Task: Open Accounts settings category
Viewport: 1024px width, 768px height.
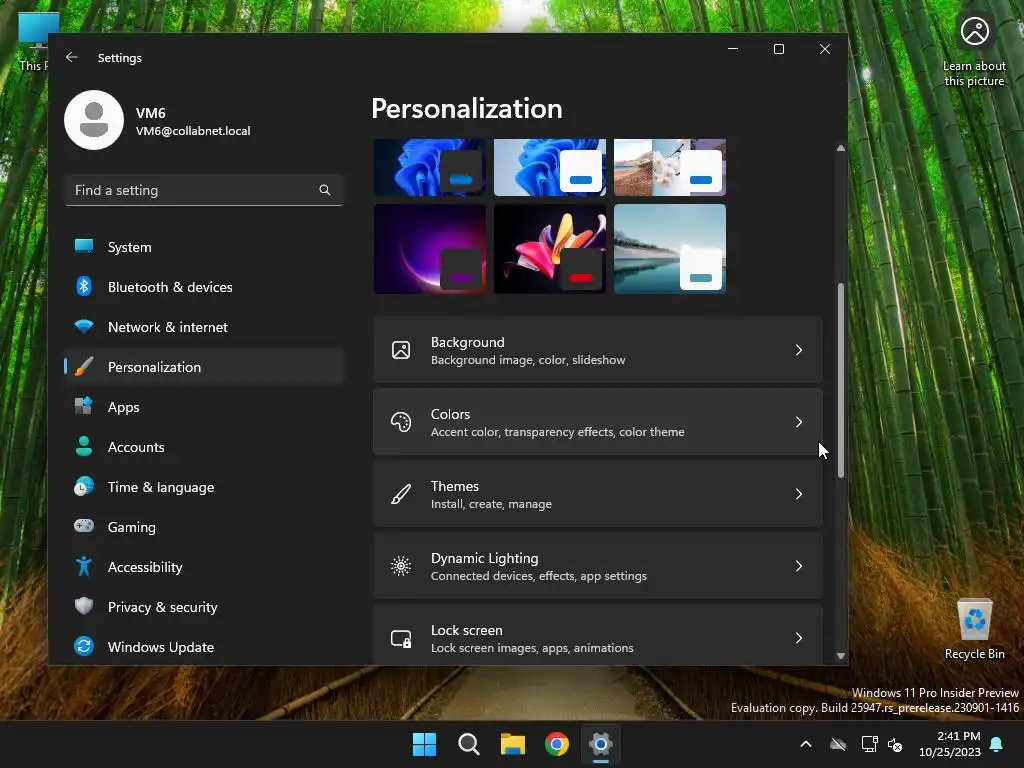Action: click(x=204, y=447)
